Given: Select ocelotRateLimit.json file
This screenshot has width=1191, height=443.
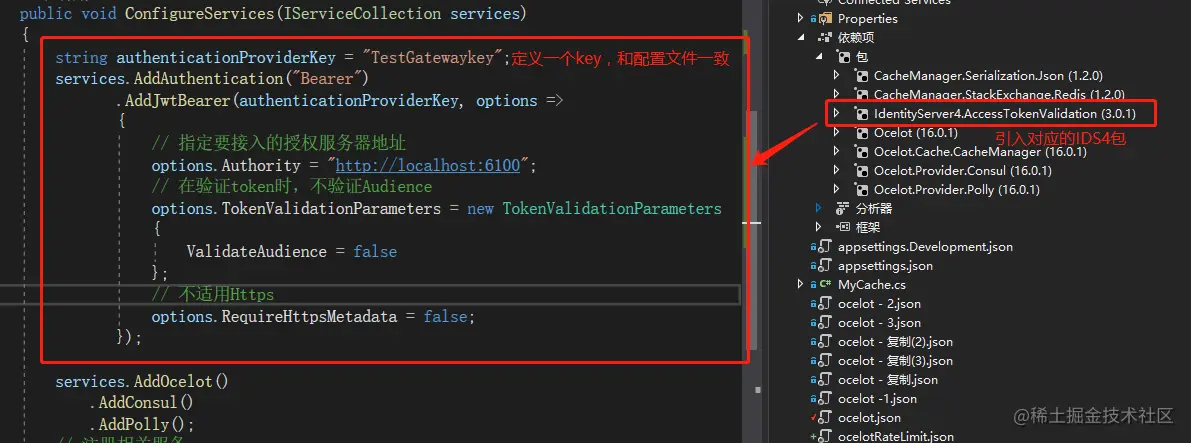Looking at the screenshot, I should (896, 436).
